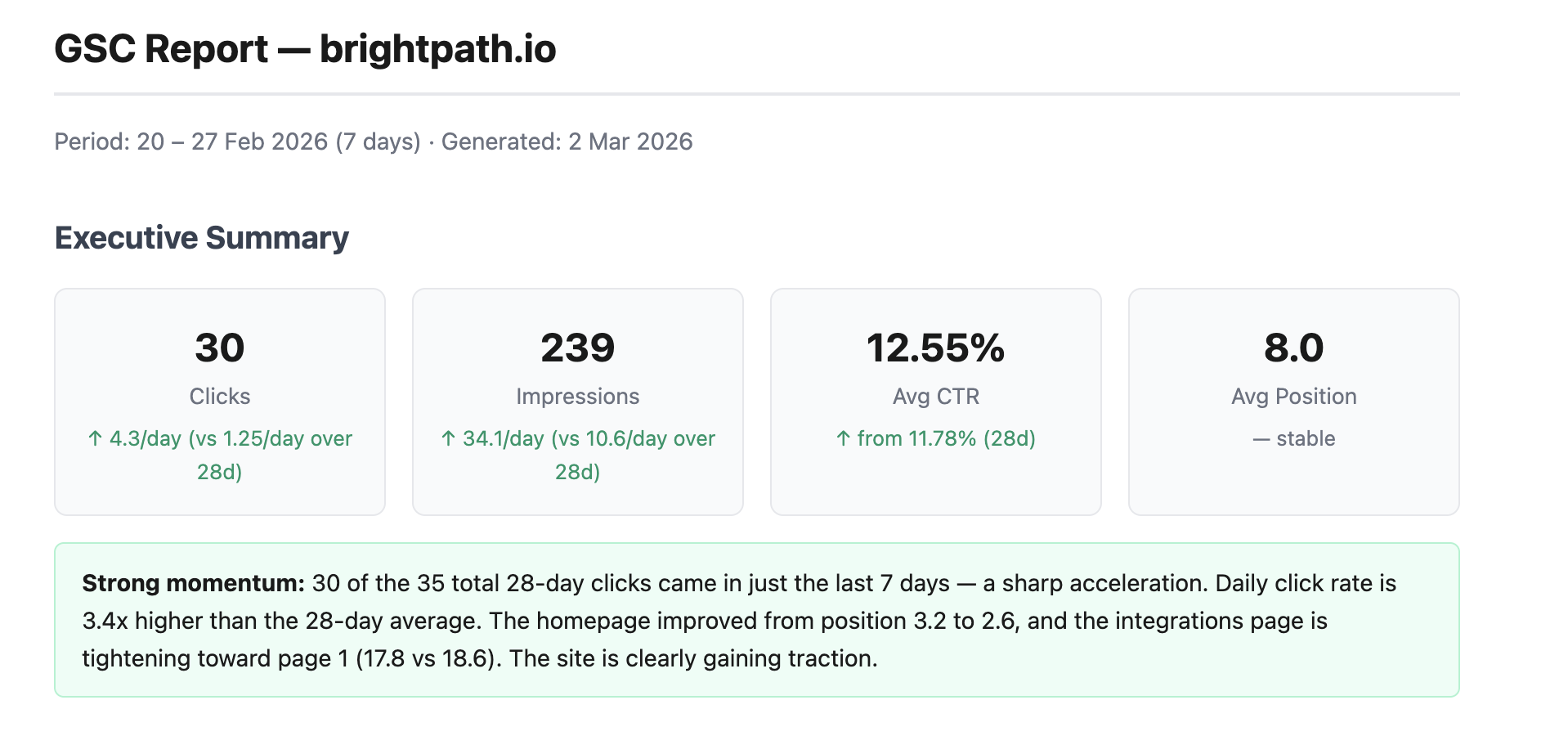Click the Clicks label
Image resolution: width=1568 pixels, height=754 pixels.
click(x=220, y=397)
